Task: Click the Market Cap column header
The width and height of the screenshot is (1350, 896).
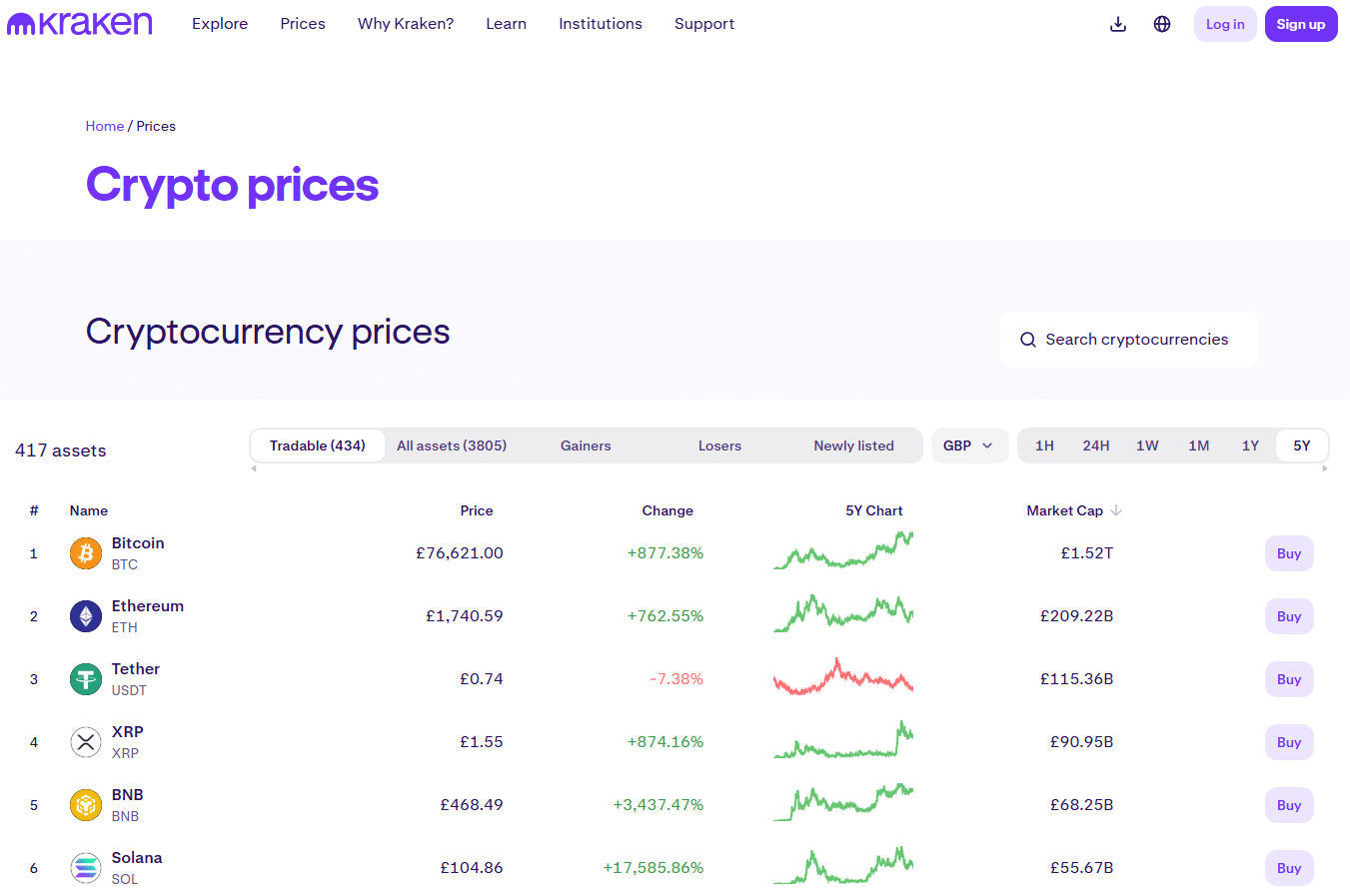Action: click(x=1065, y=510)
